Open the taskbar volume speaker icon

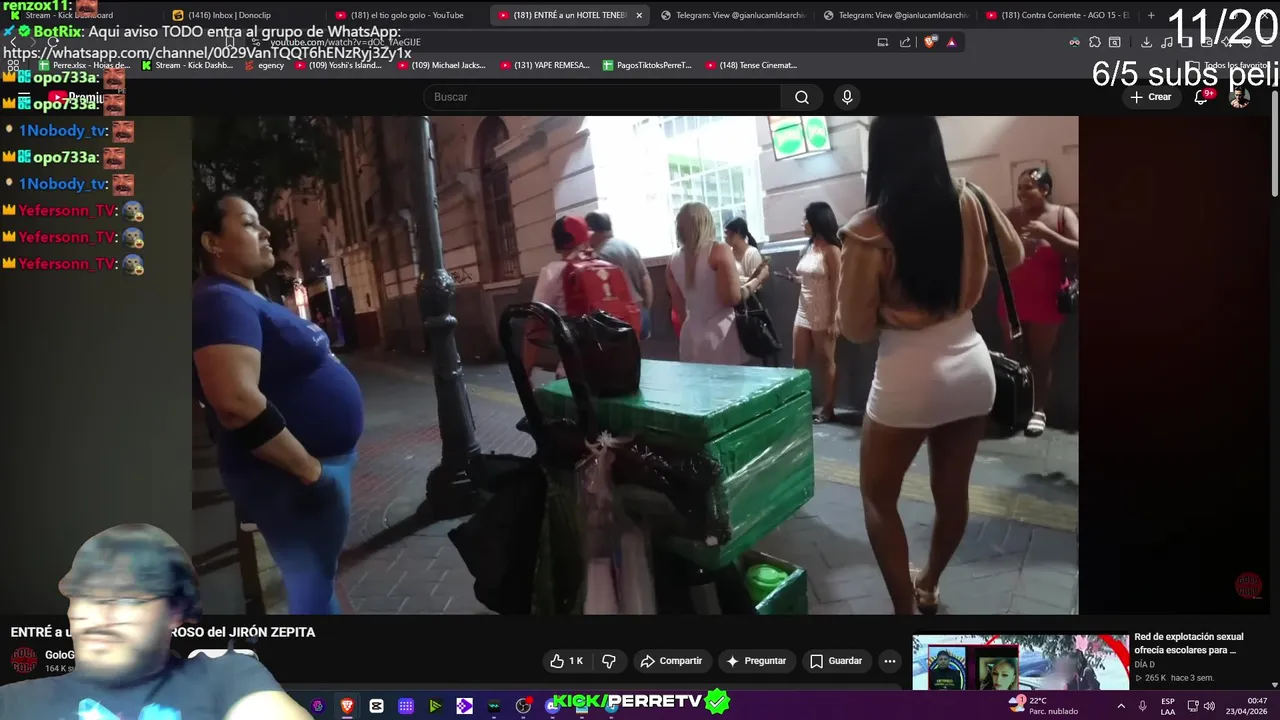(1210, 706)
